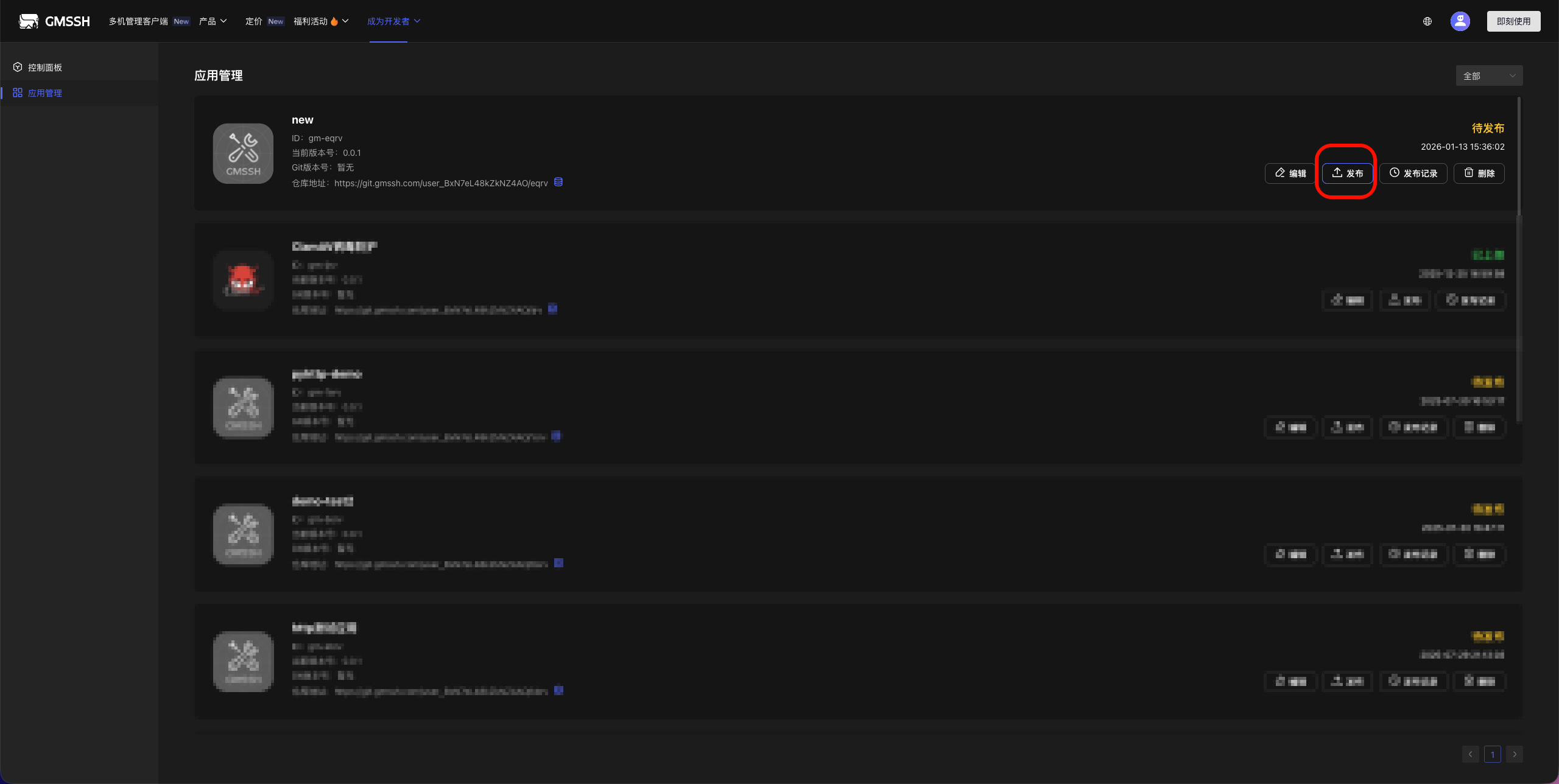Image resolution: width=1559 pixels, height=784 pixels.
Task: Click the red devil app icon
Action: 243,281
